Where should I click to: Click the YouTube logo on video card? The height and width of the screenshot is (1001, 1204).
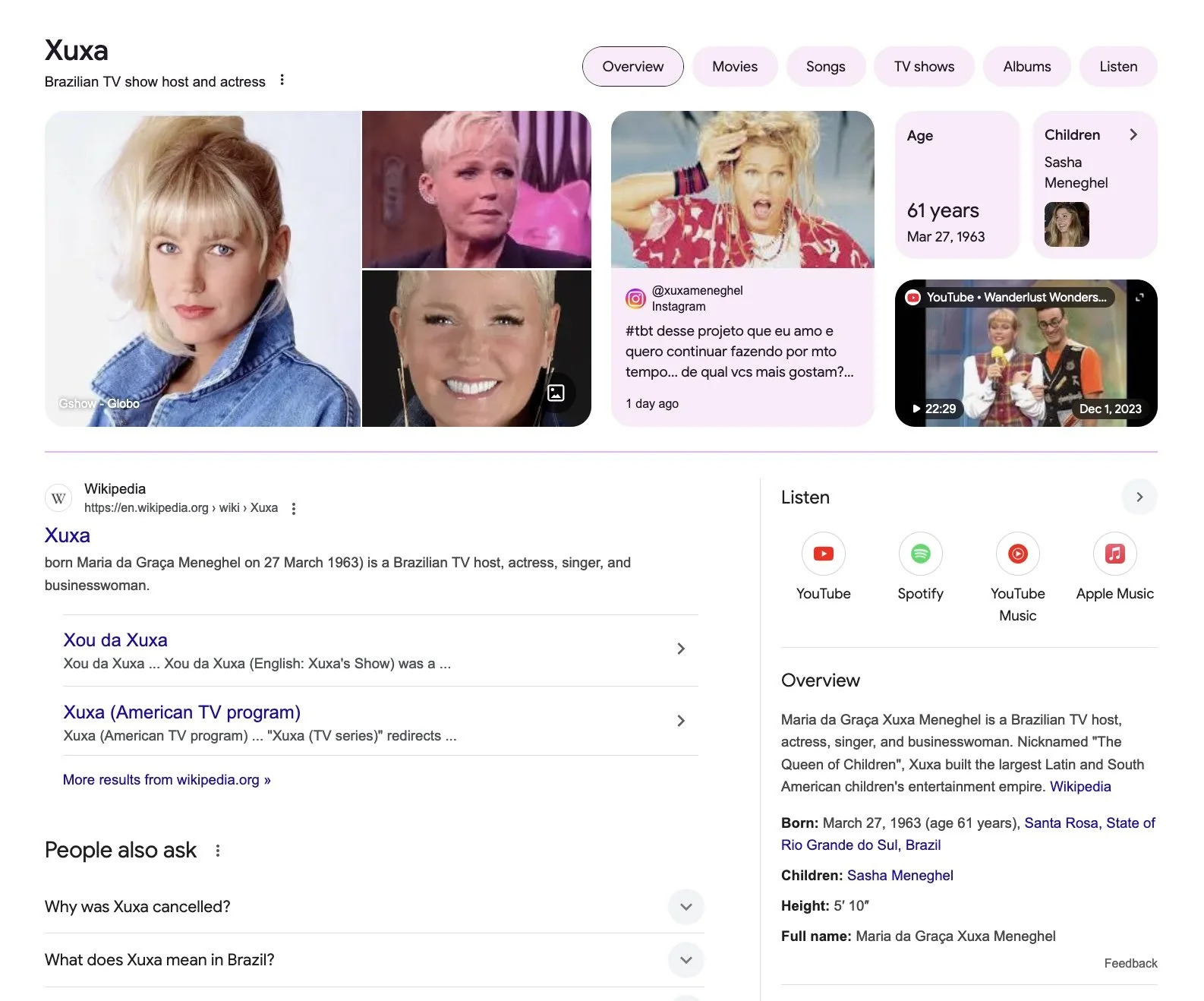pos(912,297)
